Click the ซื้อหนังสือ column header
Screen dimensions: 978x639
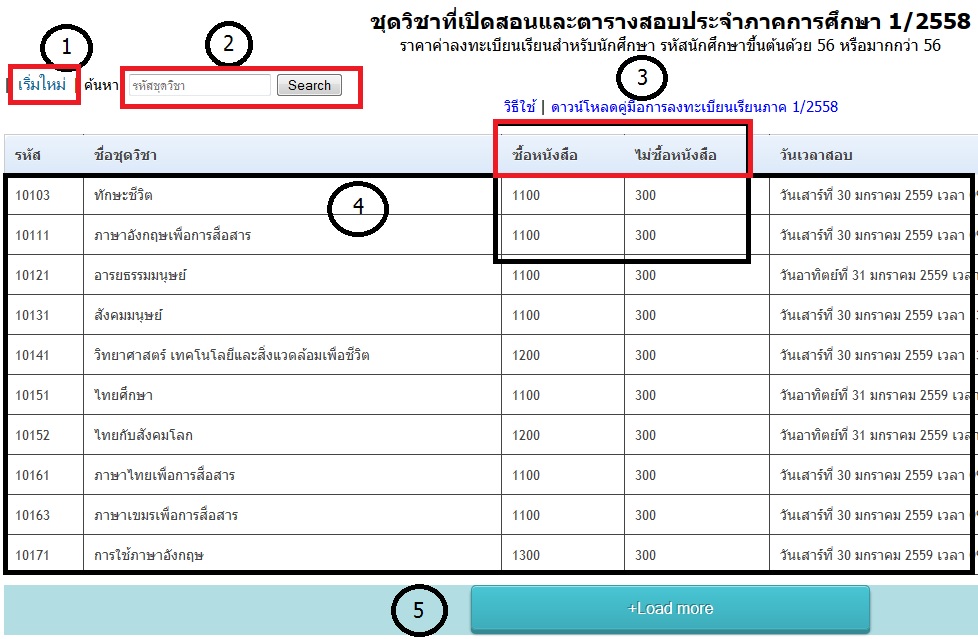point(544,155)
